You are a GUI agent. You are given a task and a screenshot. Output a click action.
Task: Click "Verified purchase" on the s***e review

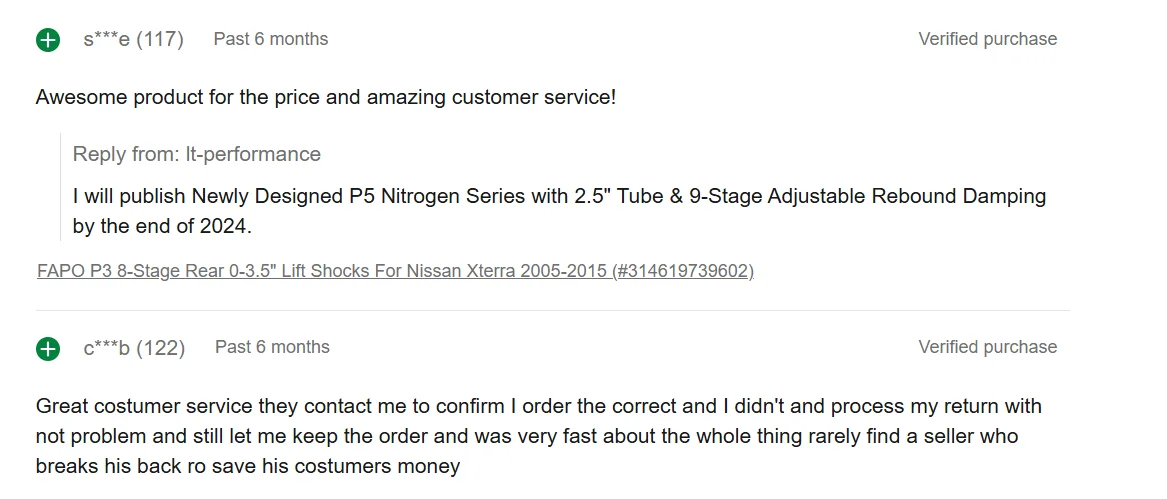pyautogui.click(x=987, y=39)
